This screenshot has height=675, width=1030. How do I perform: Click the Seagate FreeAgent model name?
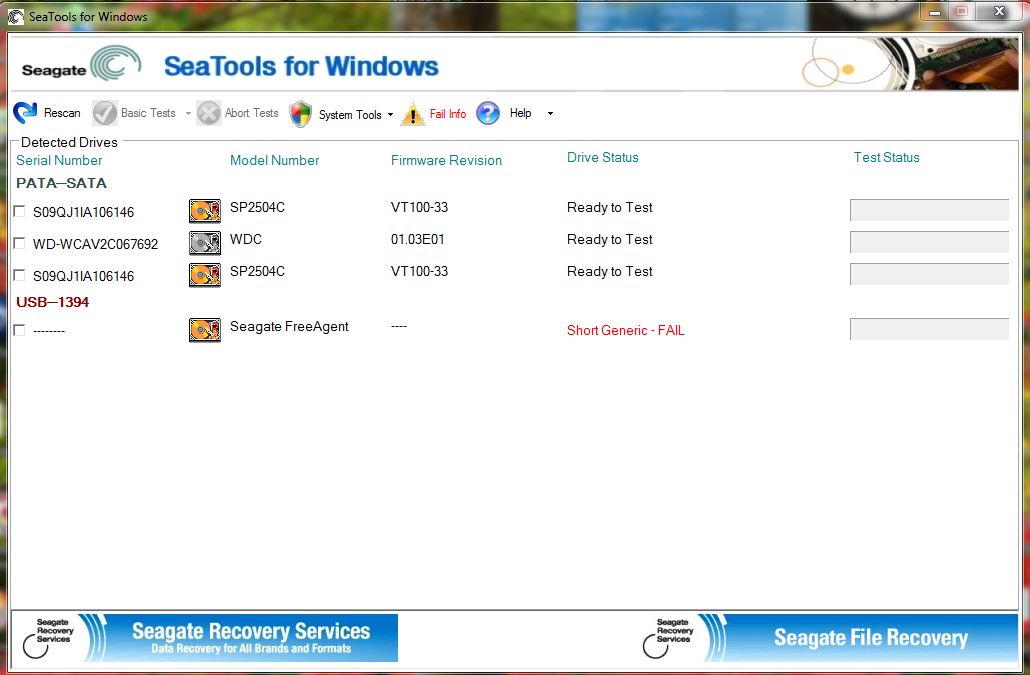(289, 326)
